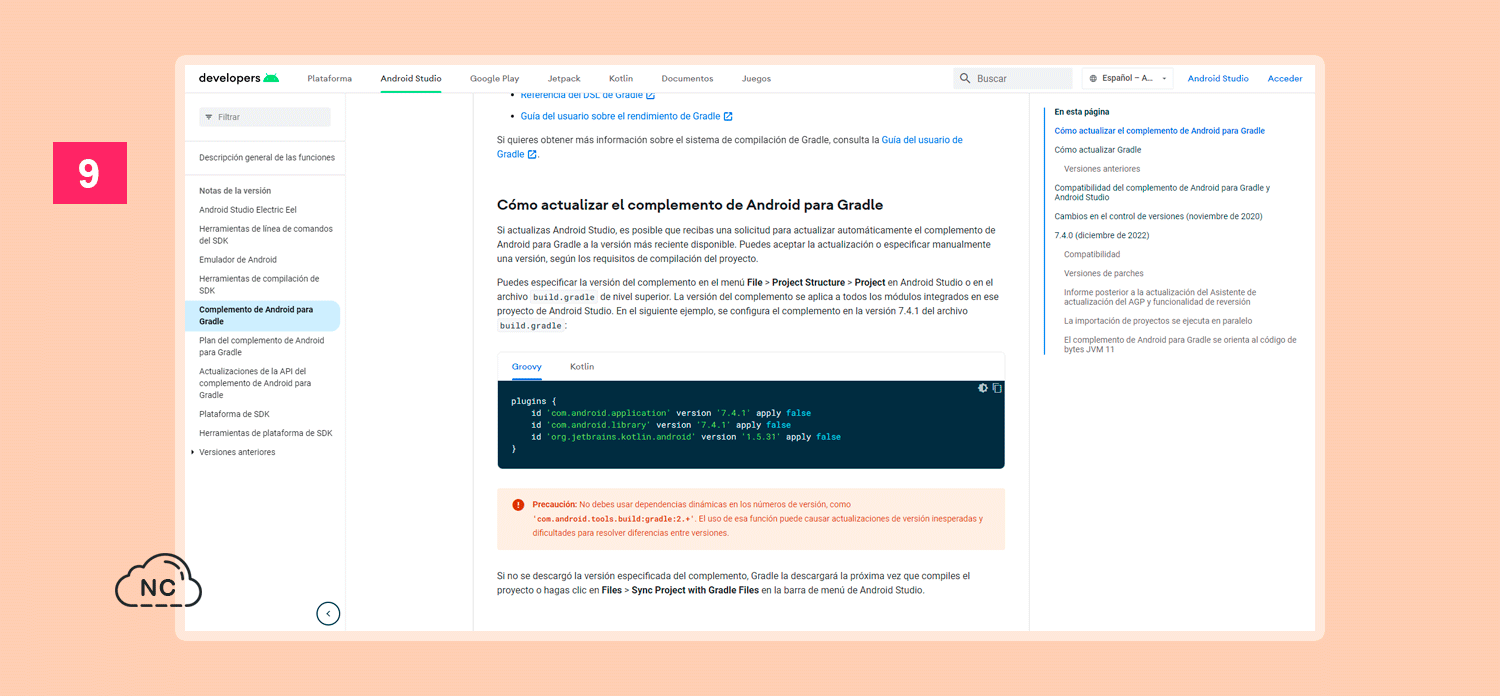Select Complemento de Android para Gradle item
Screen dimensions: 1500x696
[263, 316]
